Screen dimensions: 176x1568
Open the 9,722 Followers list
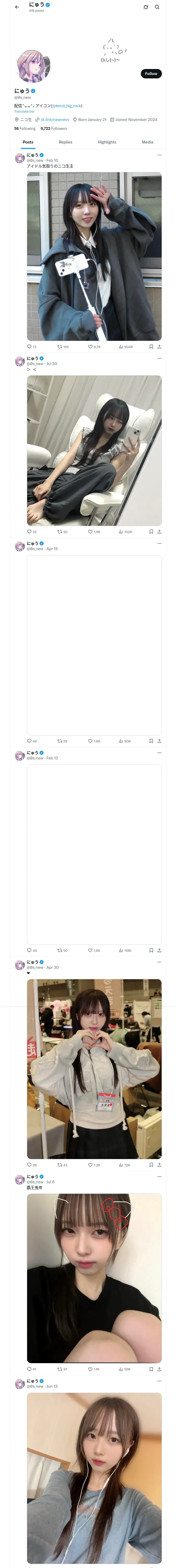[54, 128]
